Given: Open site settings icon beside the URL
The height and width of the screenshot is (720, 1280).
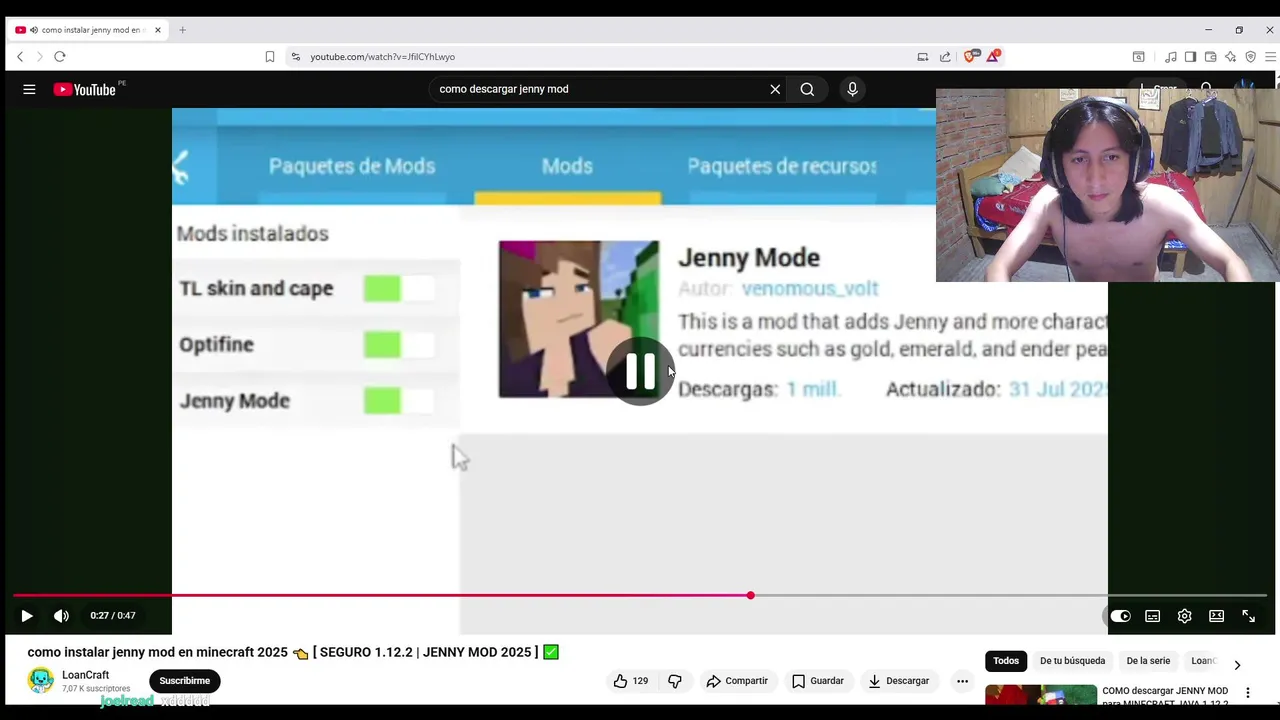Looking at the screenshot, I should (295, 57).
